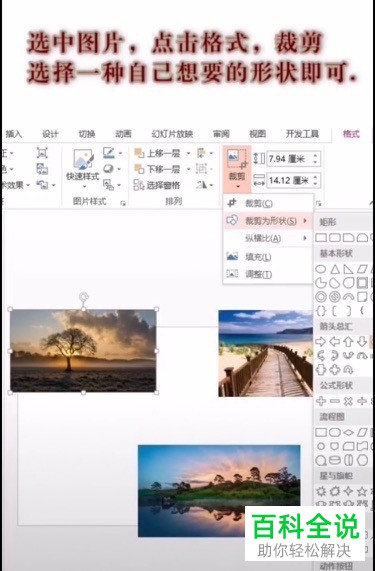375x571 pixels.
Task: Choose 调整(I) in the crop menu
Action: 268,274
